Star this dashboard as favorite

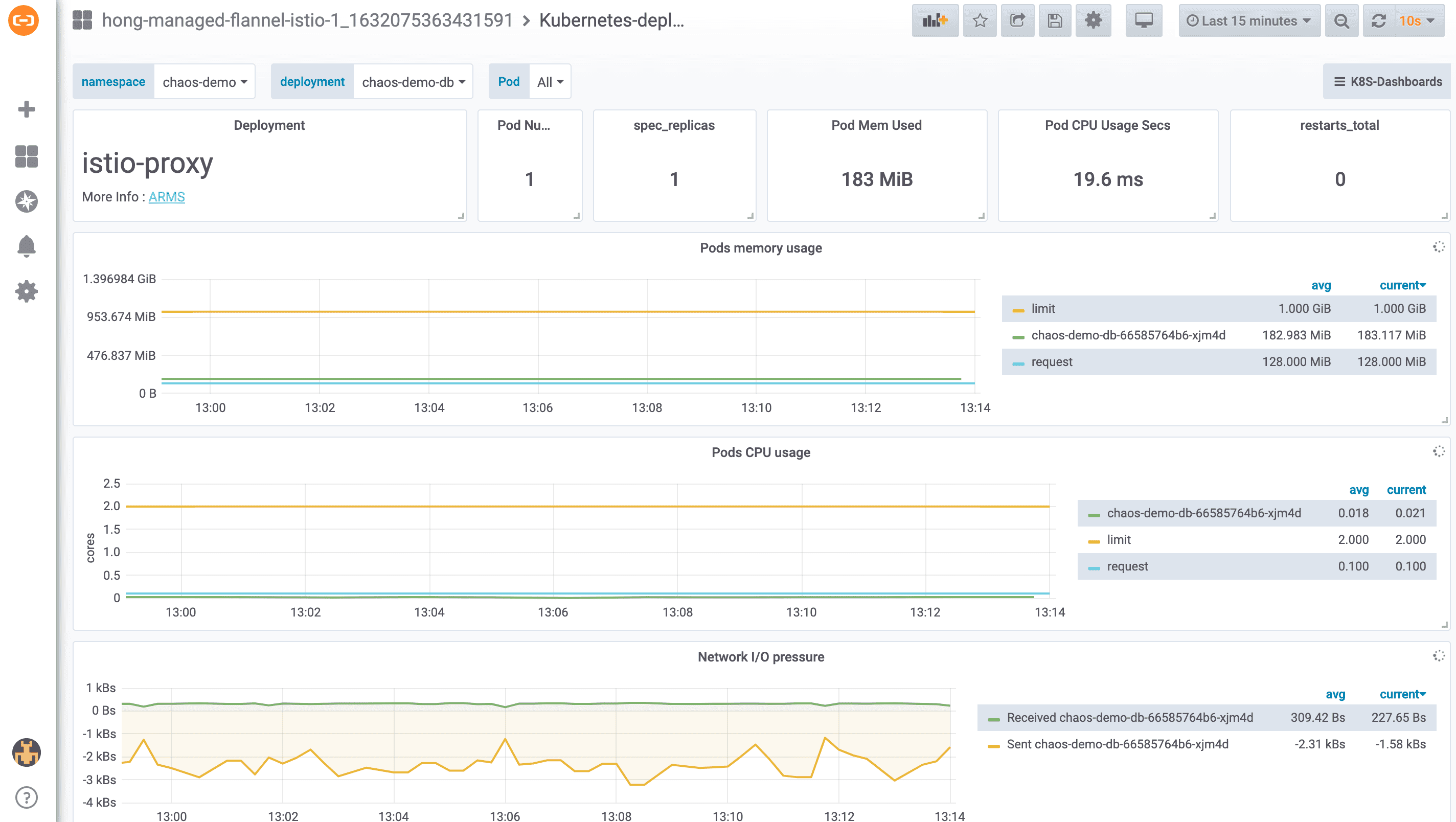pyautogui.click(x=980, y=21)
